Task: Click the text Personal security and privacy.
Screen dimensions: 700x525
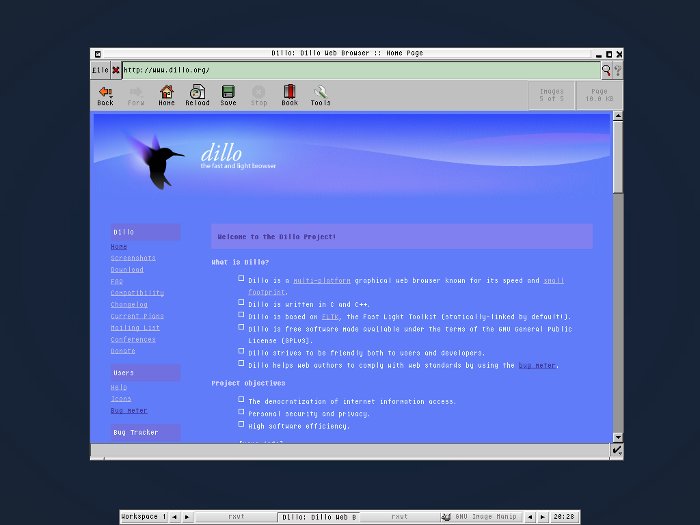Action: click(x=308, y=414)
